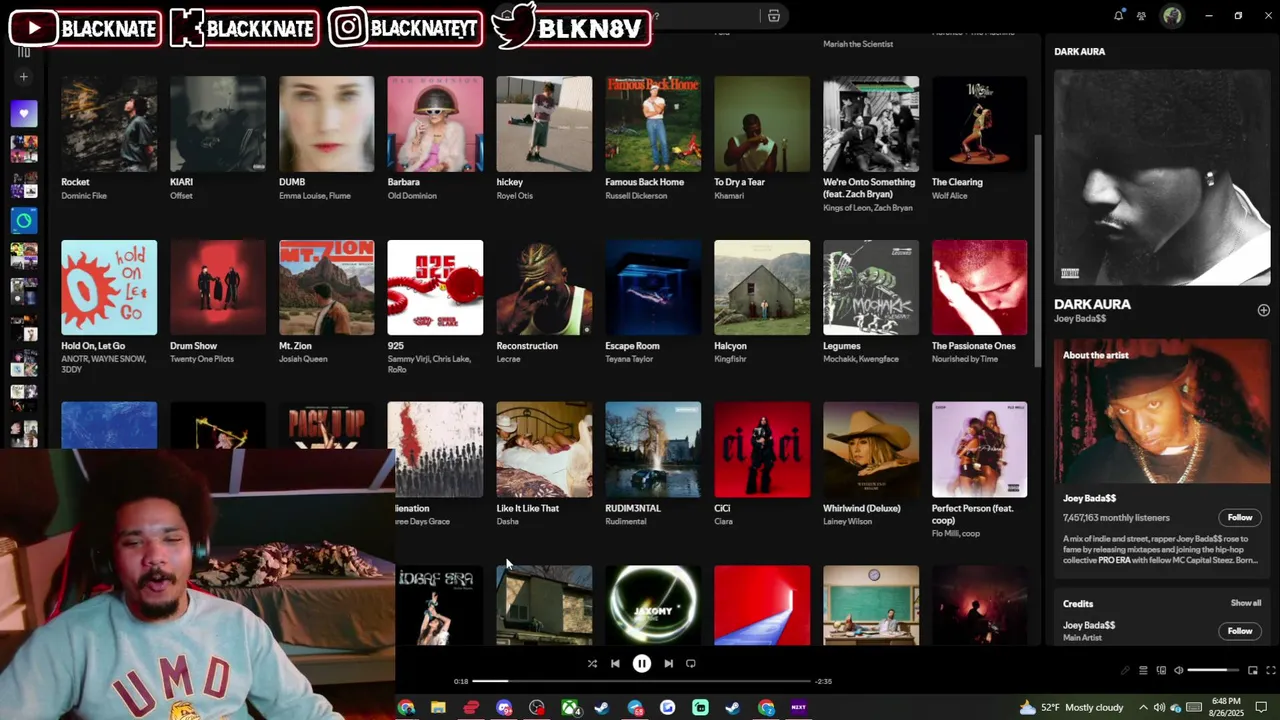Open the Barbara album cover
1280x720 pixels.
tap(435, 124)
